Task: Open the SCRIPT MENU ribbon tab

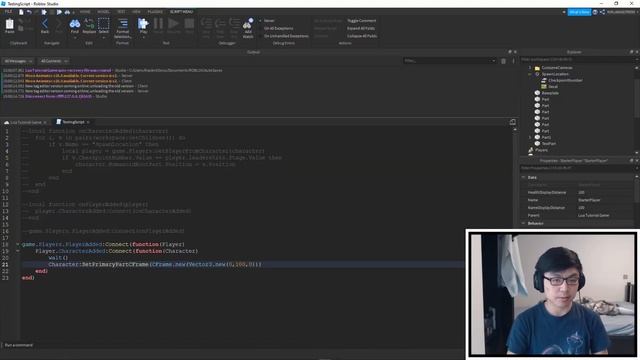Action: (x=181, y=12)
